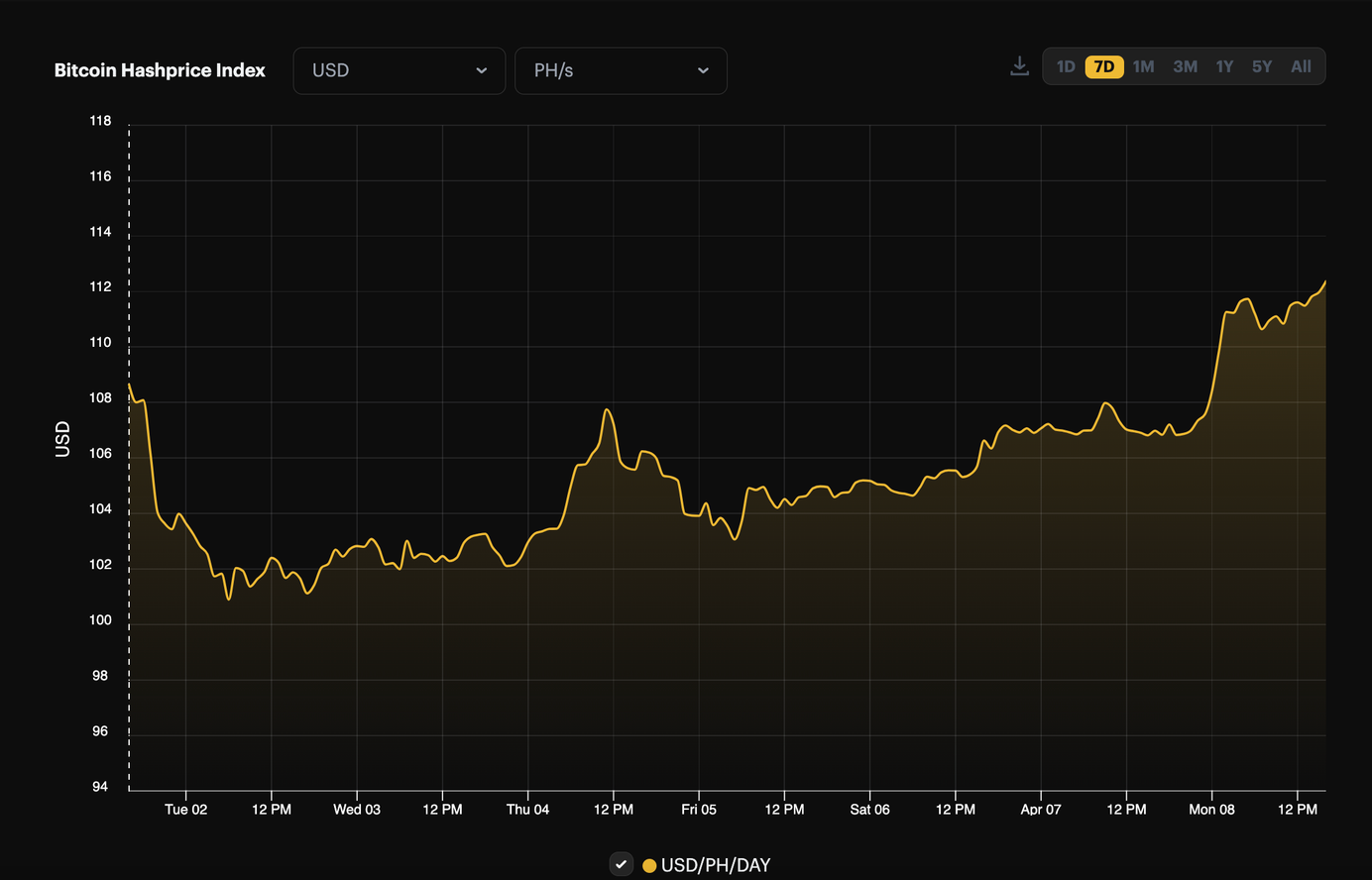Click the Tue 02 axis label
This screenshot has height=880, width=1372.
[186, 810]
